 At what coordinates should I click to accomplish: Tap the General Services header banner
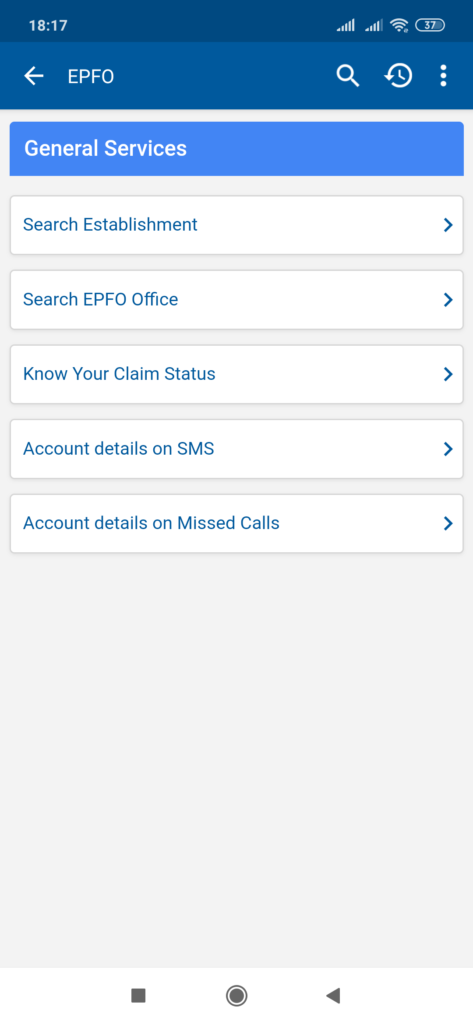pos(236,148)
